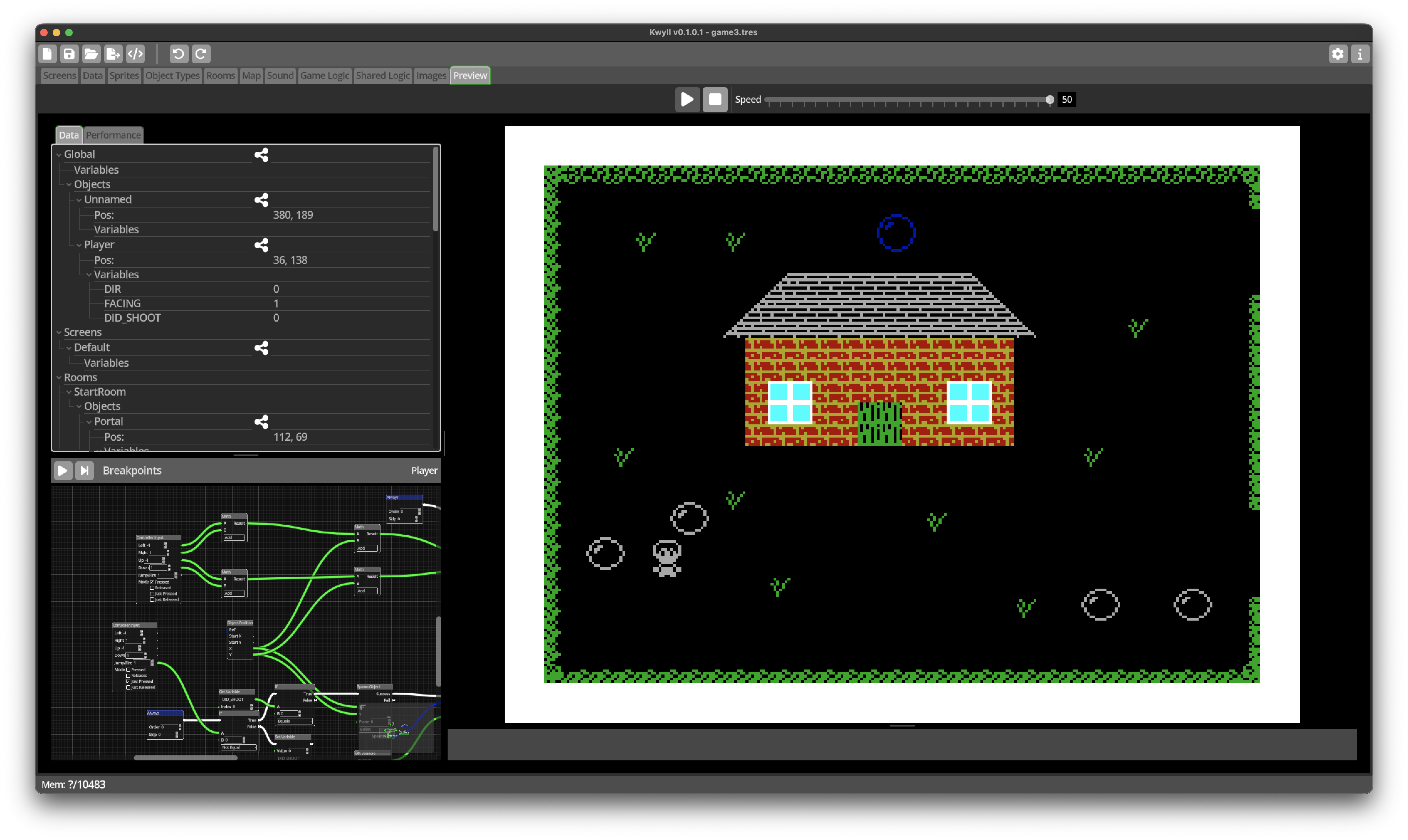Click the code view icon in toolbar
The image size is (1408, 840).
pos(135,54)
